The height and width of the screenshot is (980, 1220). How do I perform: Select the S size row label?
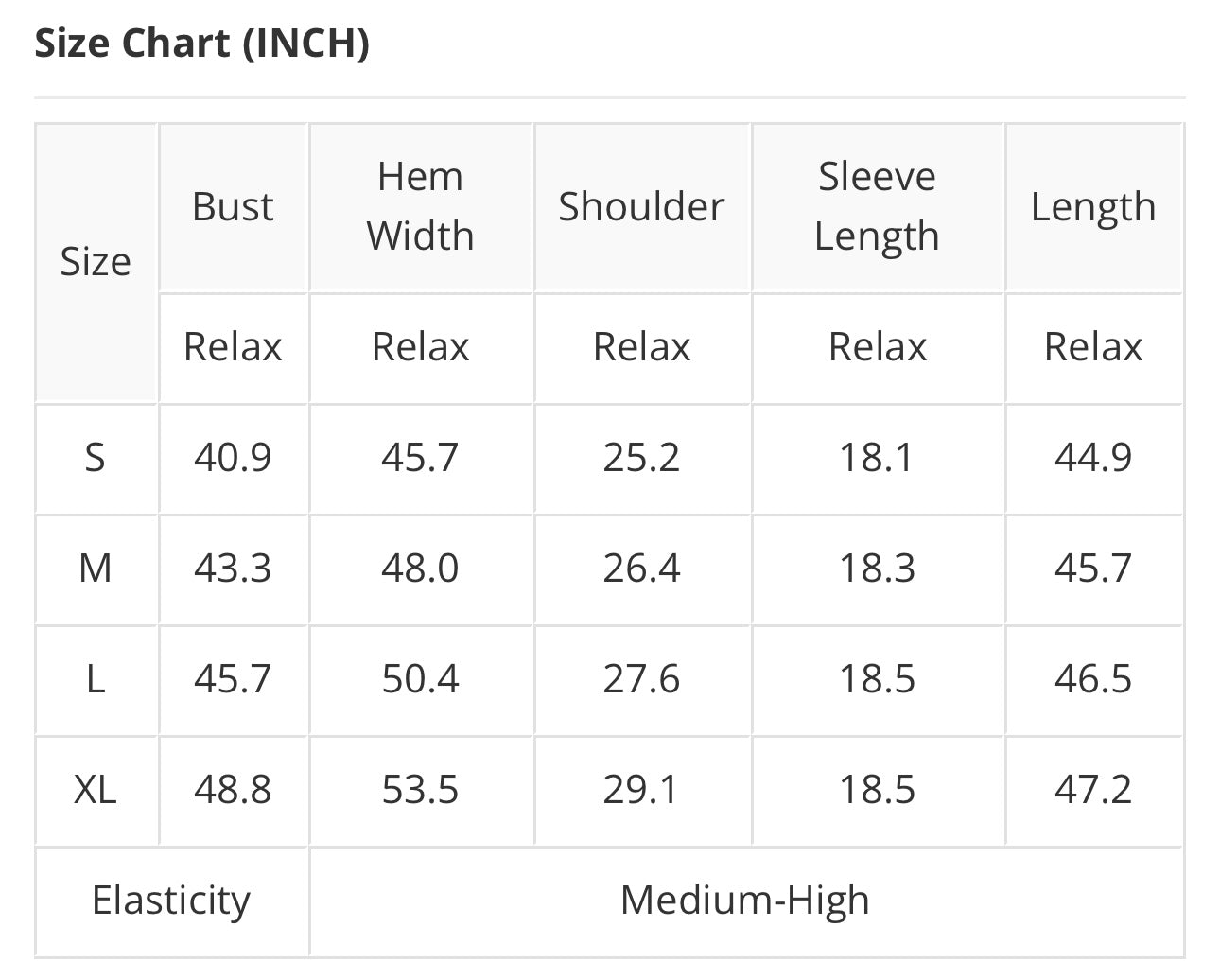click(x=96, y=458)
